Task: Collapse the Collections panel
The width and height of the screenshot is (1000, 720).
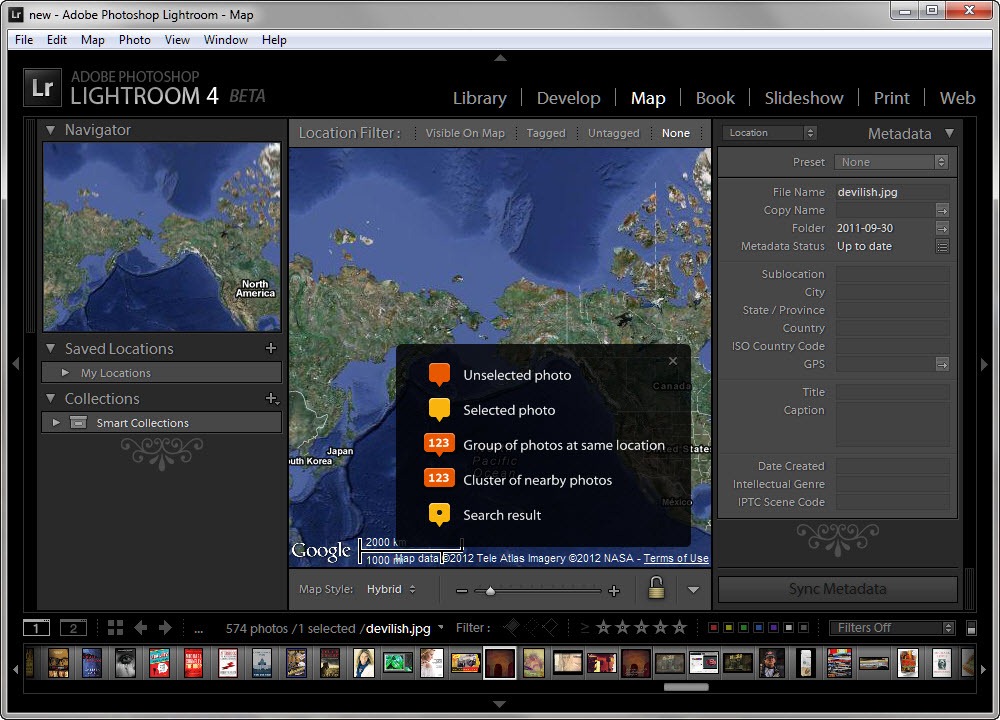Action: coord(50,399)
